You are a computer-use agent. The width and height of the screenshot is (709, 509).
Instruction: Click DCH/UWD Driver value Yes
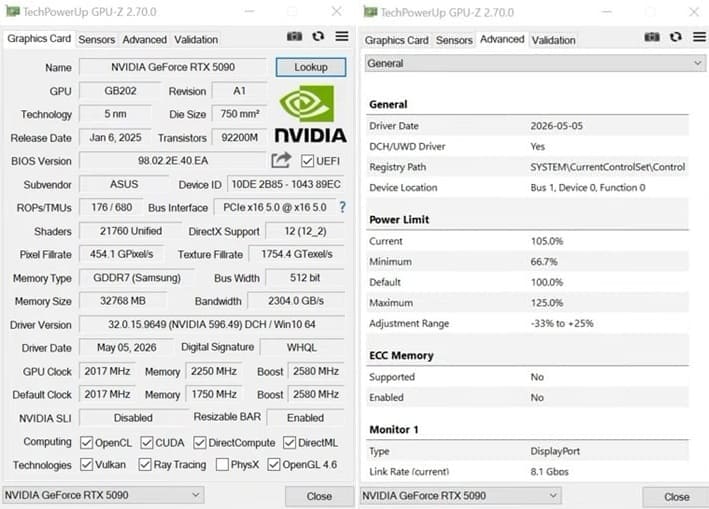click(537, 146)
